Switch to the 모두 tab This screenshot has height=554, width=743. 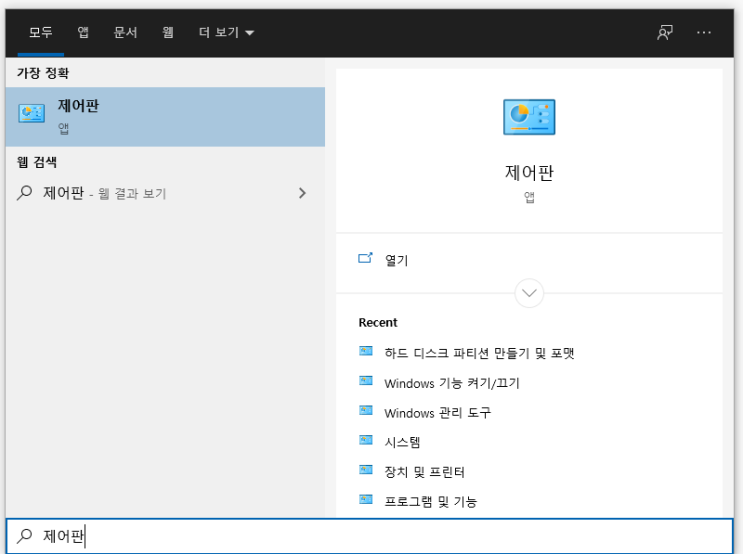(x=41, y=32)
